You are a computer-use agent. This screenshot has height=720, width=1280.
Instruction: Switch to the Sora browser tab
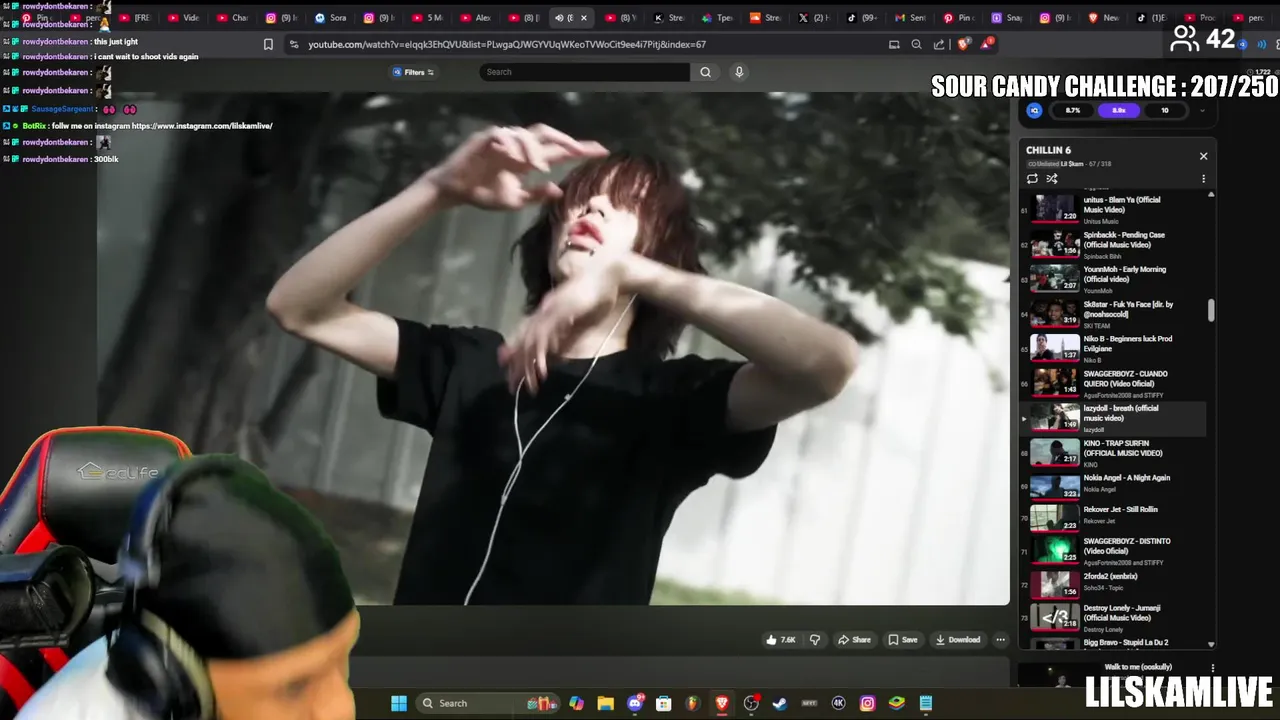(x=331, y=18)
